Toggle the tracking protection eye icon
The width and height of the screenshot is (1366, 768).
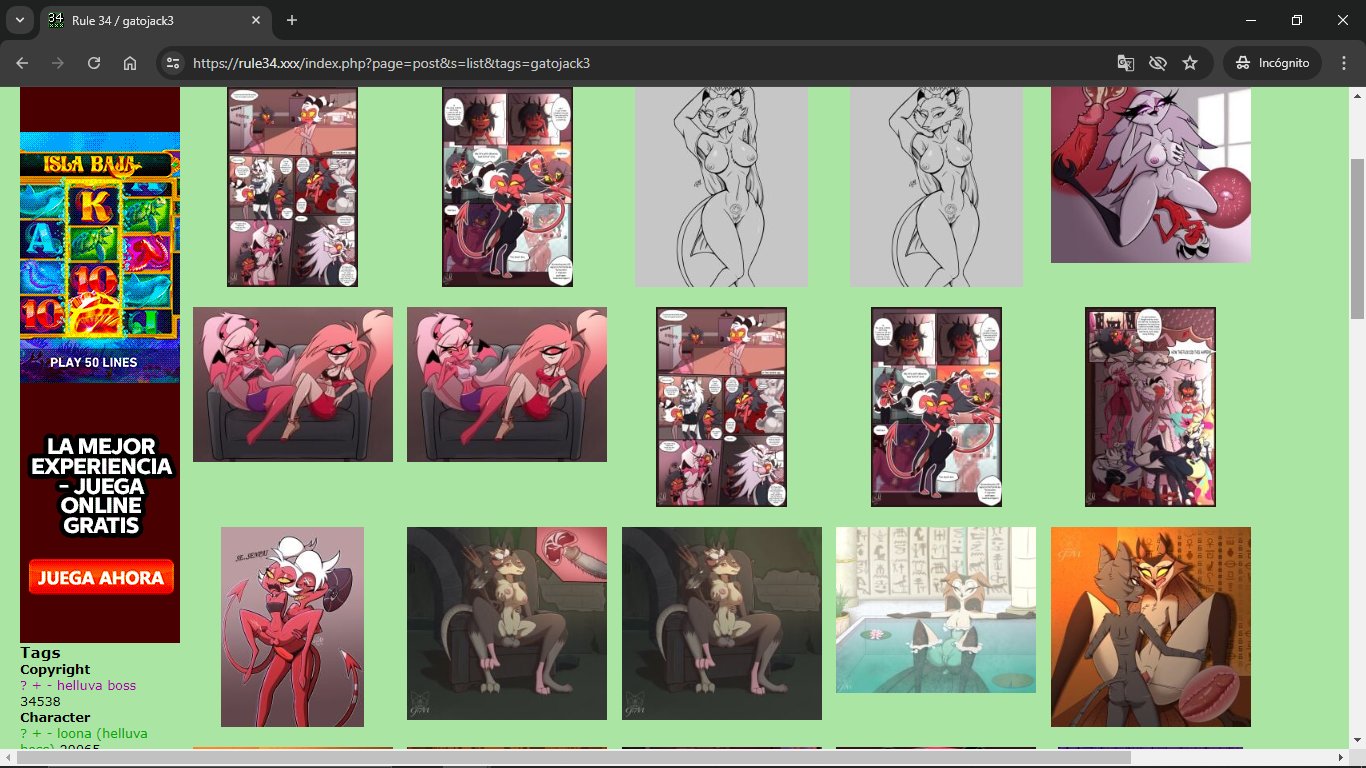pos(1158,63)
